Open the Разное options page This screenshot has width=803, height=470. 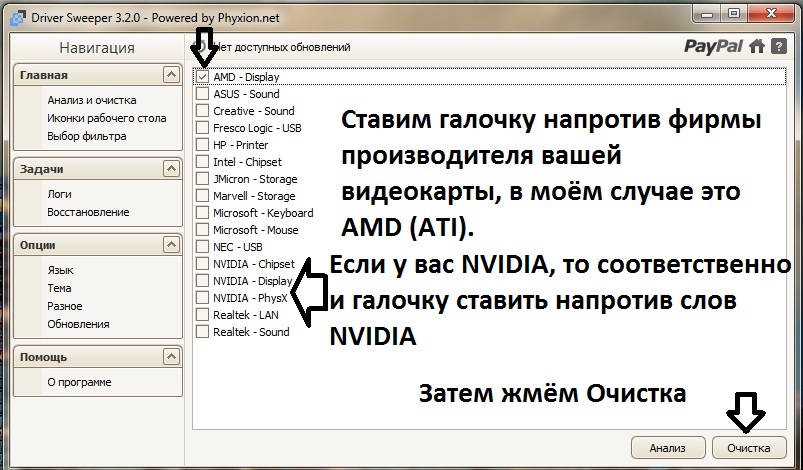point(65,306)
